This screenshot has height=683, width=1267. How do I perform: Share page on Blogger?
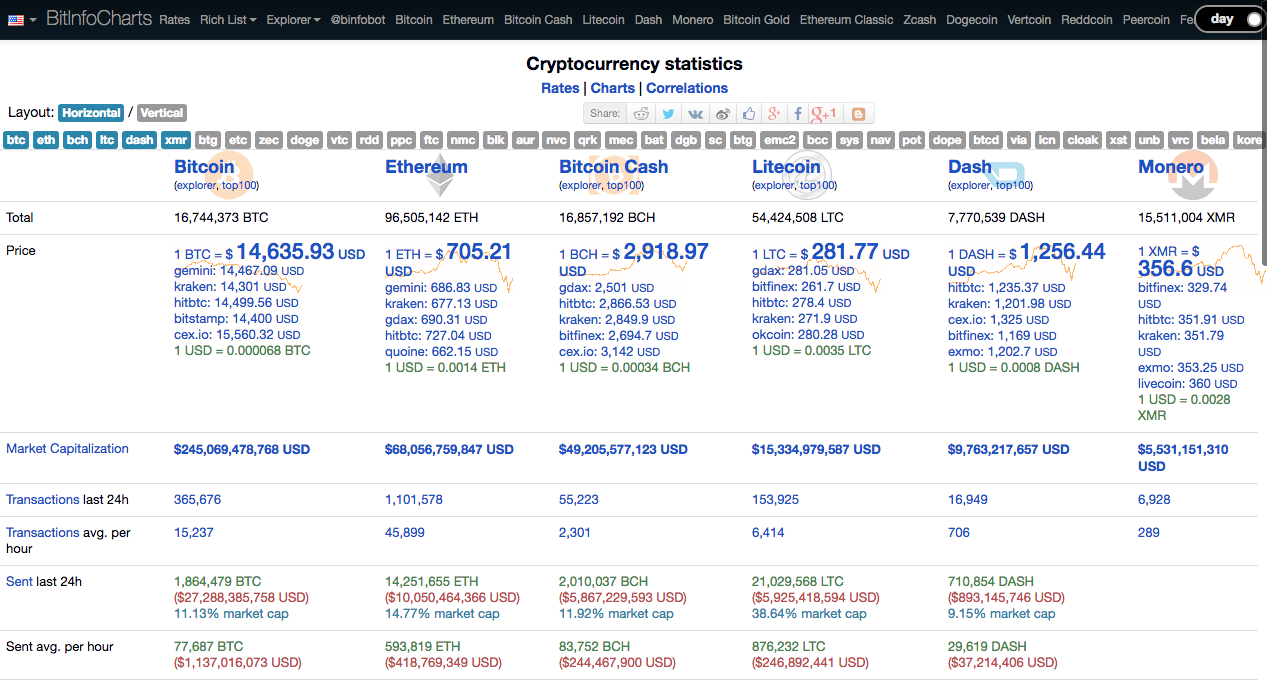pyautogui.click(x=858, y=114)
